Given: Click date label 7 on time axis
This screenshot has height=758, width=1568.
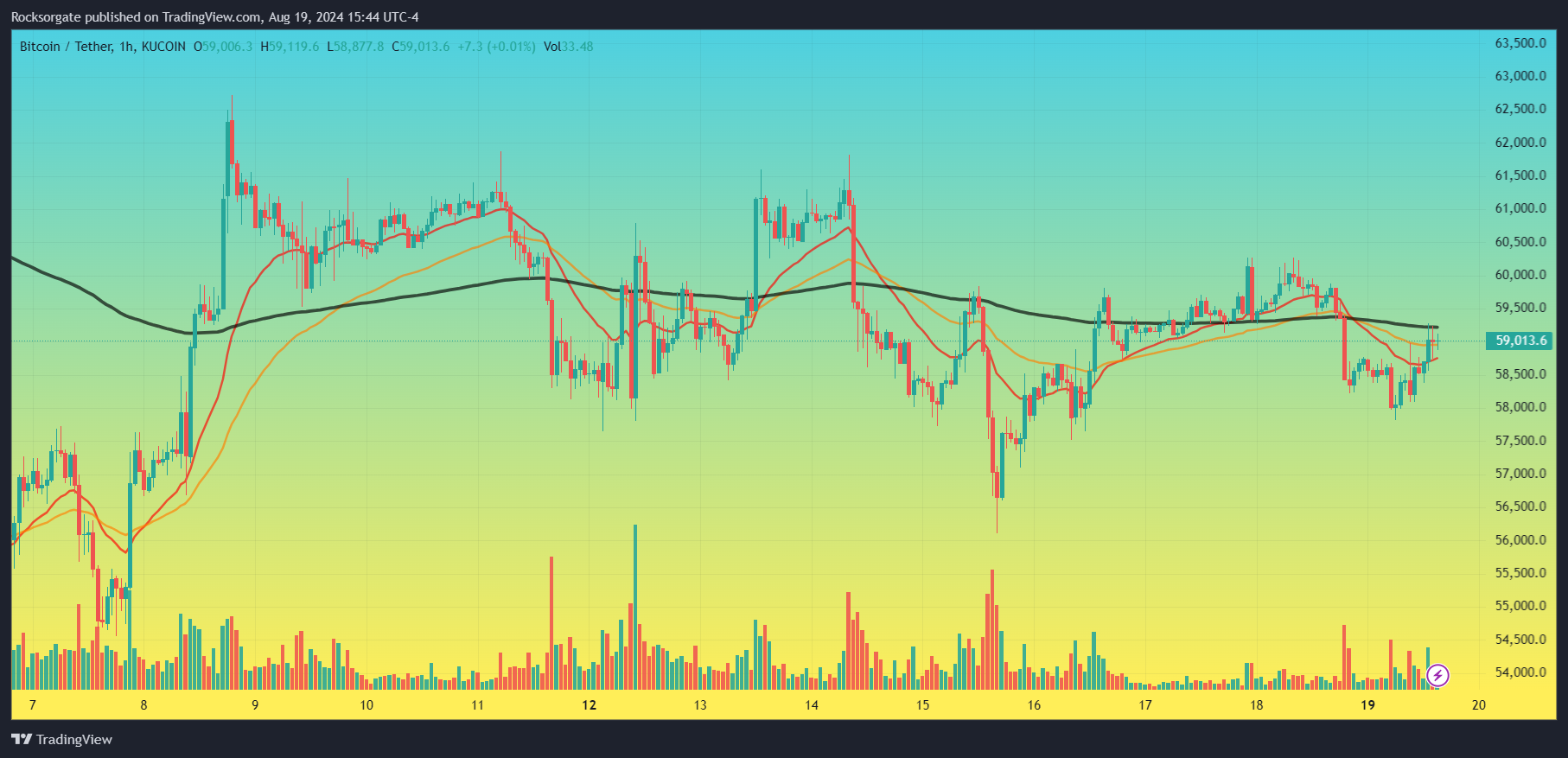Looking at the screenshot, I should coord(33,705).
